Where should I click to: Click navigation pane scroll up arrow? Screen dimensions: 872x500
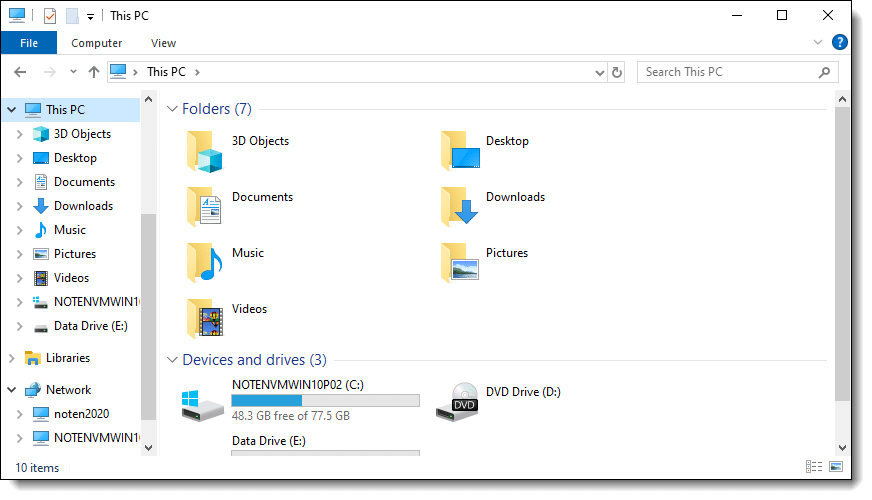pyautogui.click(x=148, y=100)
